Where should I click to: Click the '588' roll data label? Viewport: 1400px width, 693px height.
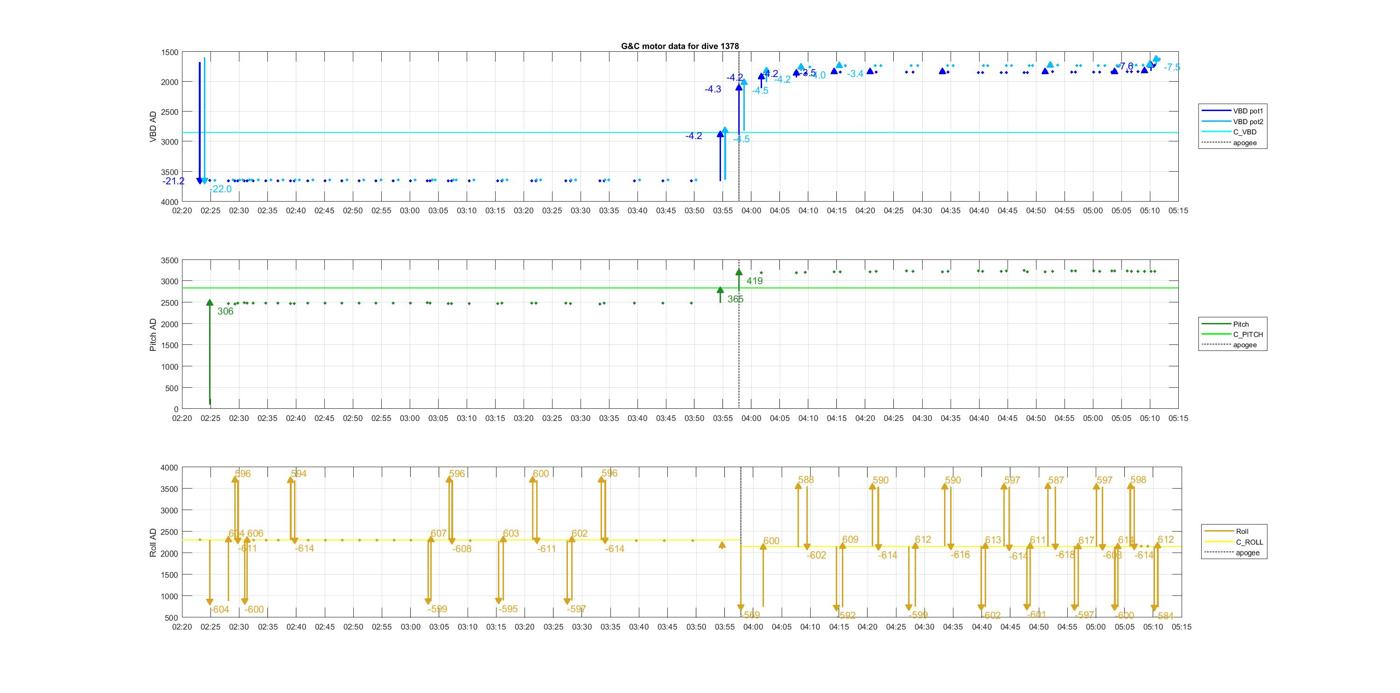click(x=806, y=480)
